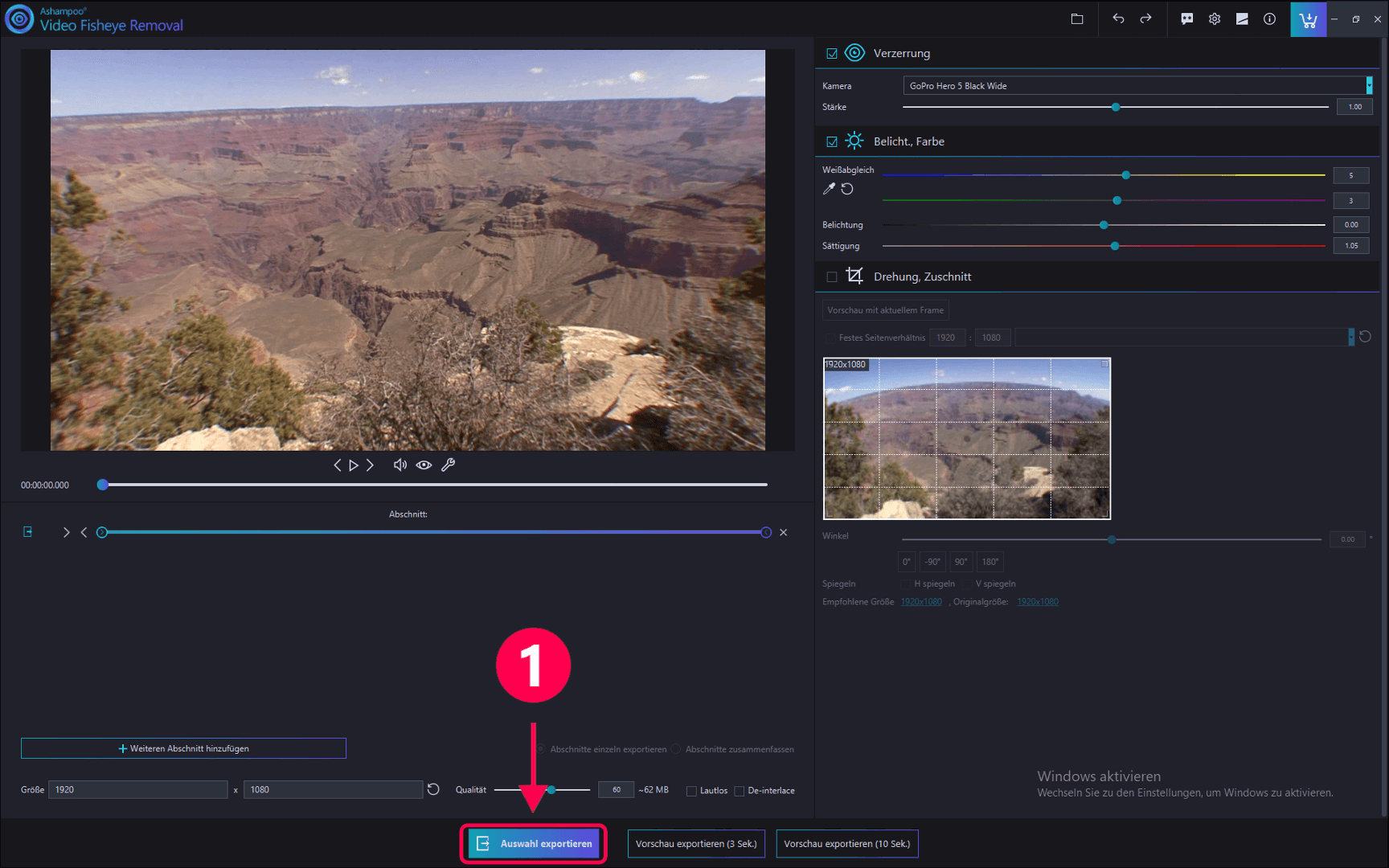Click the Belicht., Farbe sun icon

pos(854,141)
